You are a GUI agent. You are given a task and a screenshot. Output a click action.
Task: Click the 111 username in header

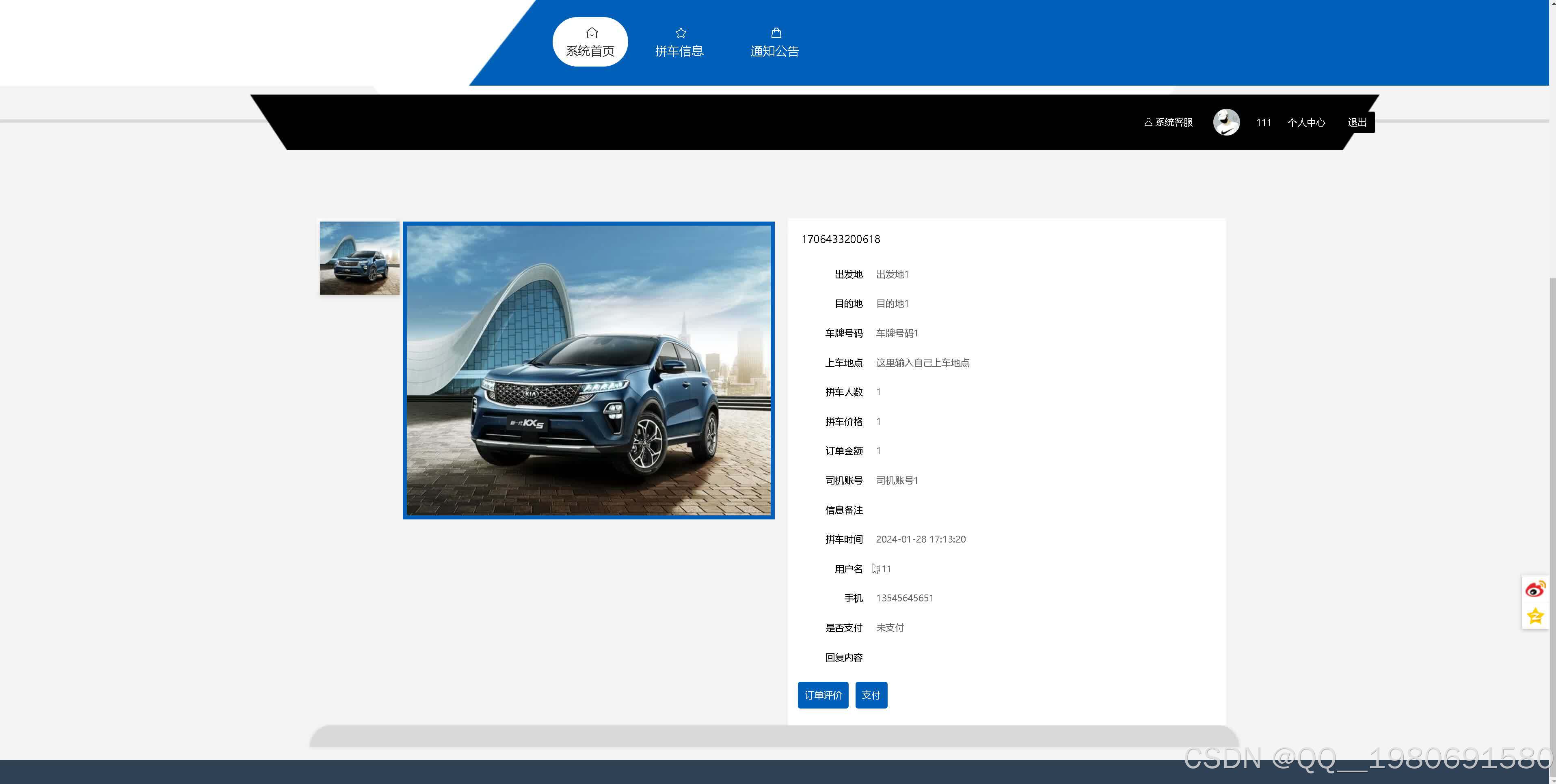point(1264,123)
